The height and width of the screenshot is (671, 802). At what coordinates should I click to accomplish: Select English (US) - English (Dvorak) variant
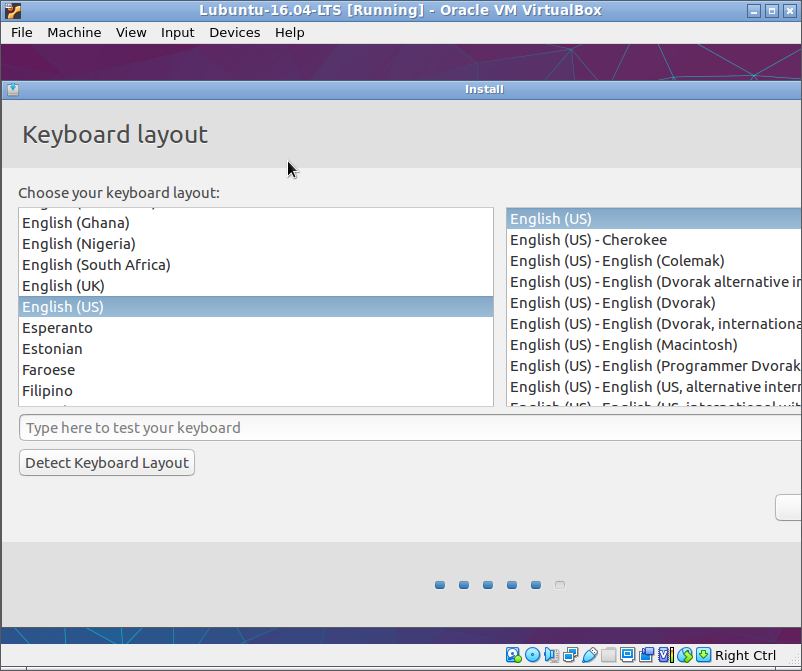(x=654, y=303)
